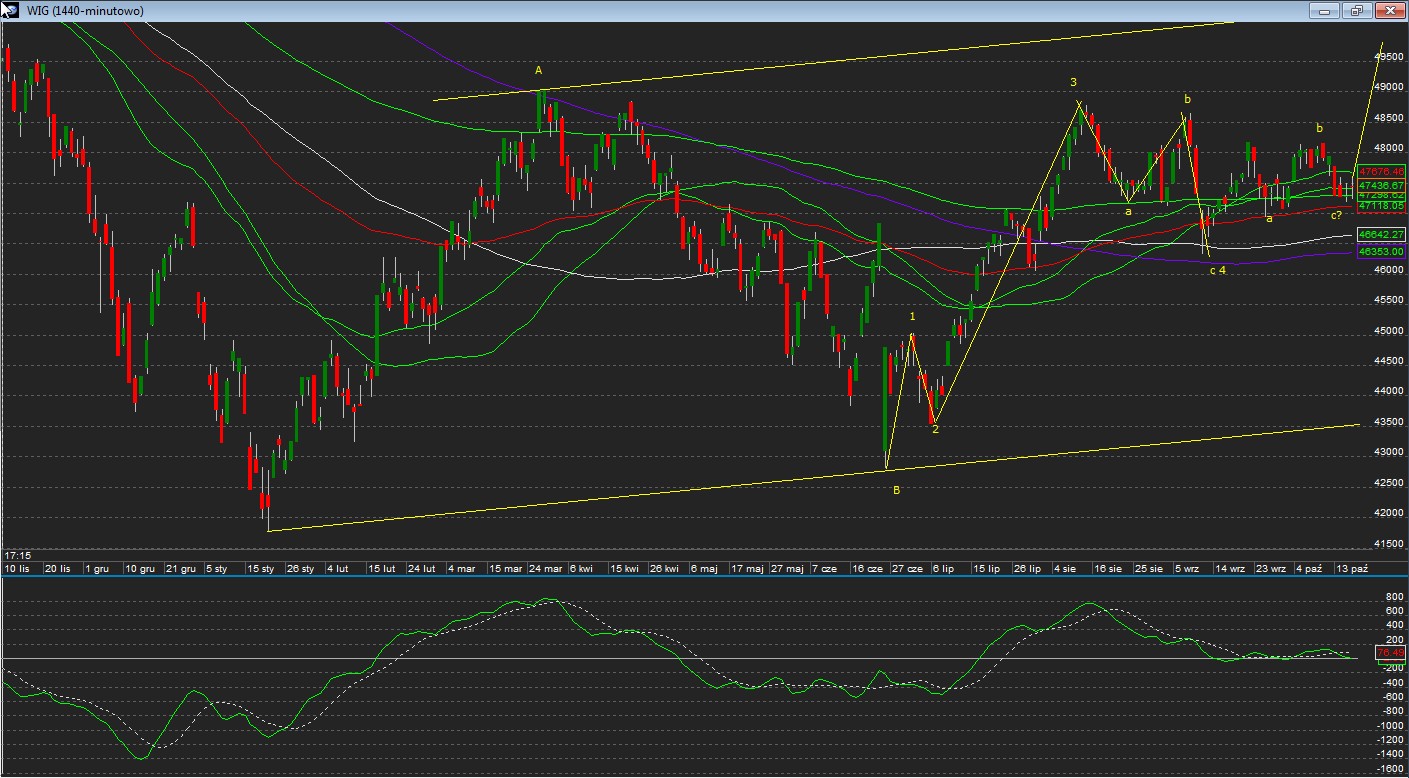
Task: Close the WIG chart window
Action: click(1388, 10)
